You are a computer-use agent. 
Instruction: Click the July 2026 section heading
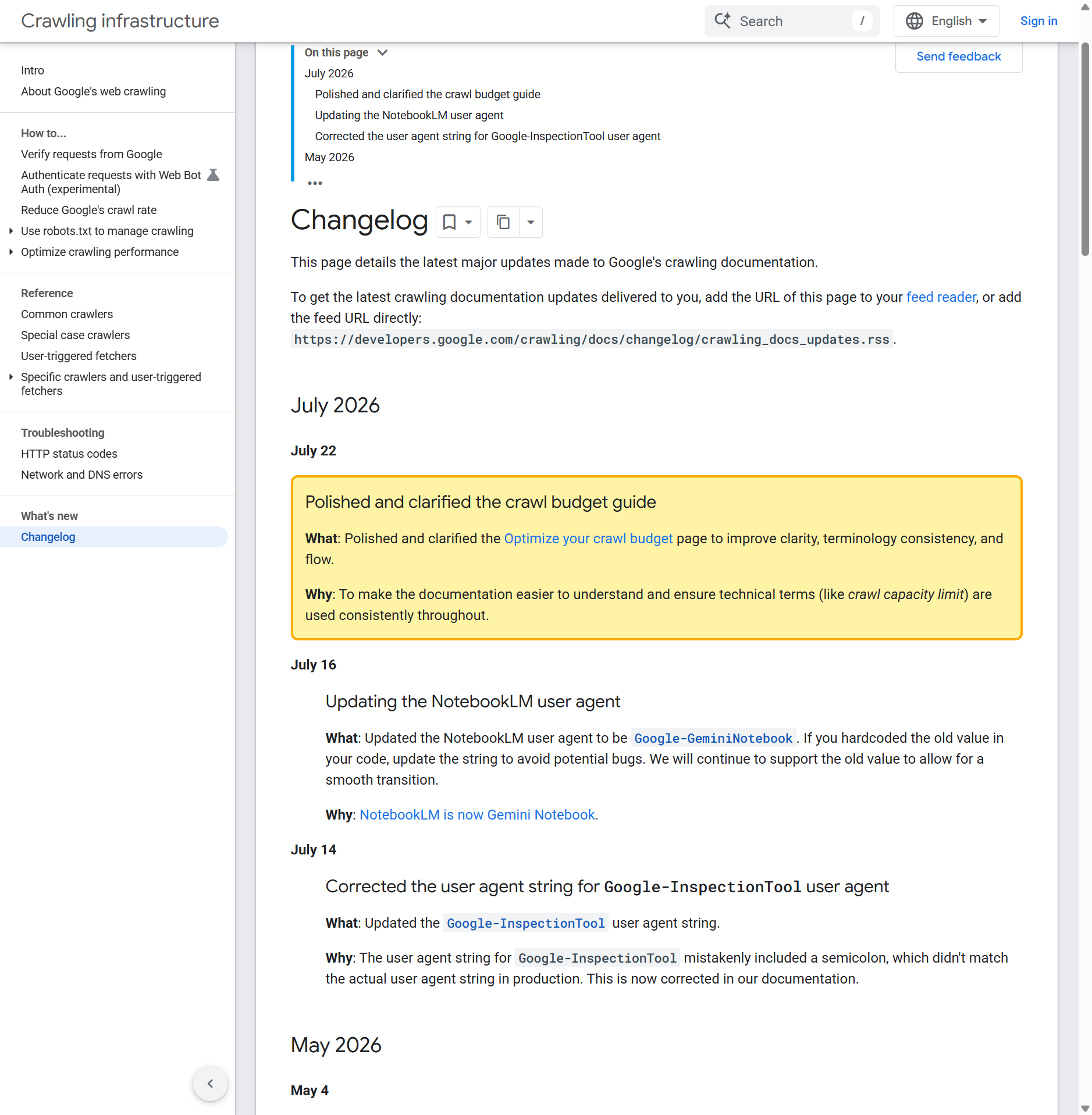[x=335, y=405]
